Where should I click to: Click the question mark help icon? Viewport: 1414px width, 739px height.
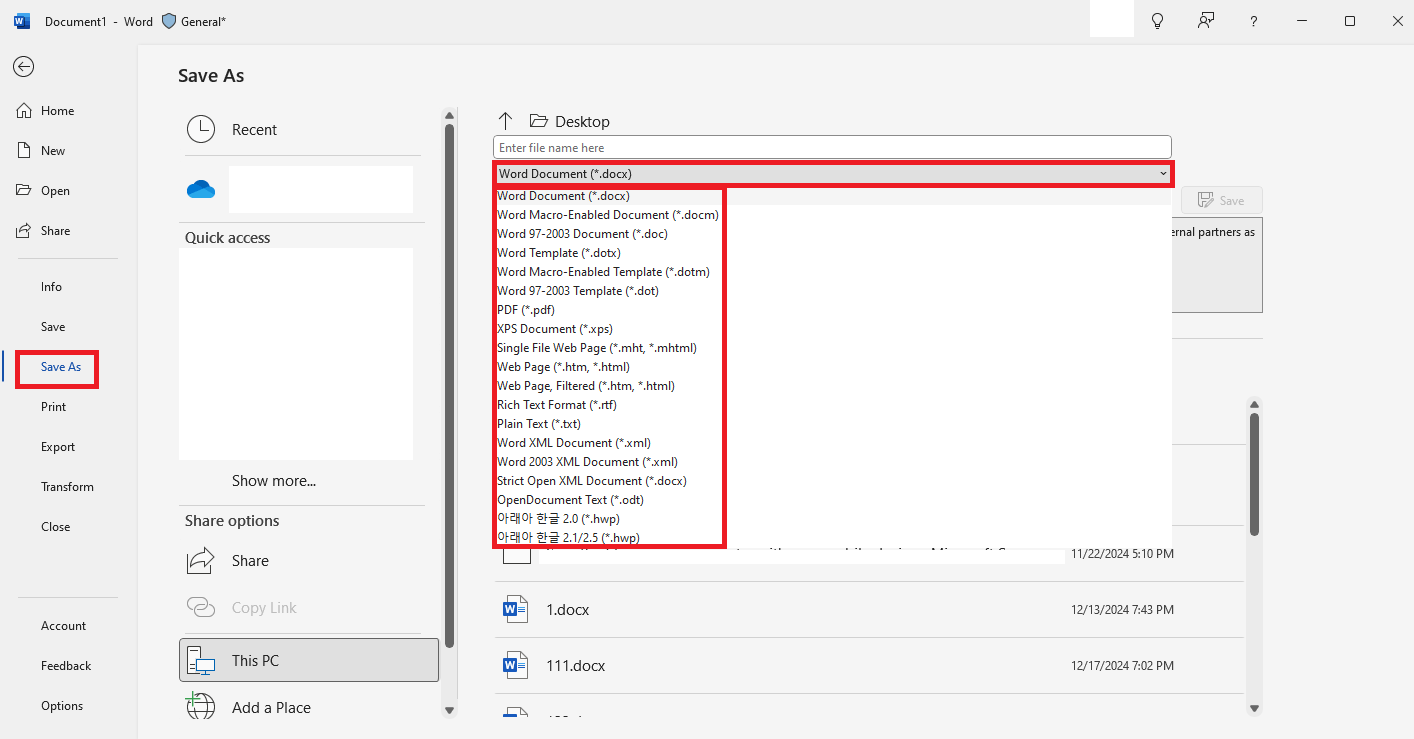1254,21
